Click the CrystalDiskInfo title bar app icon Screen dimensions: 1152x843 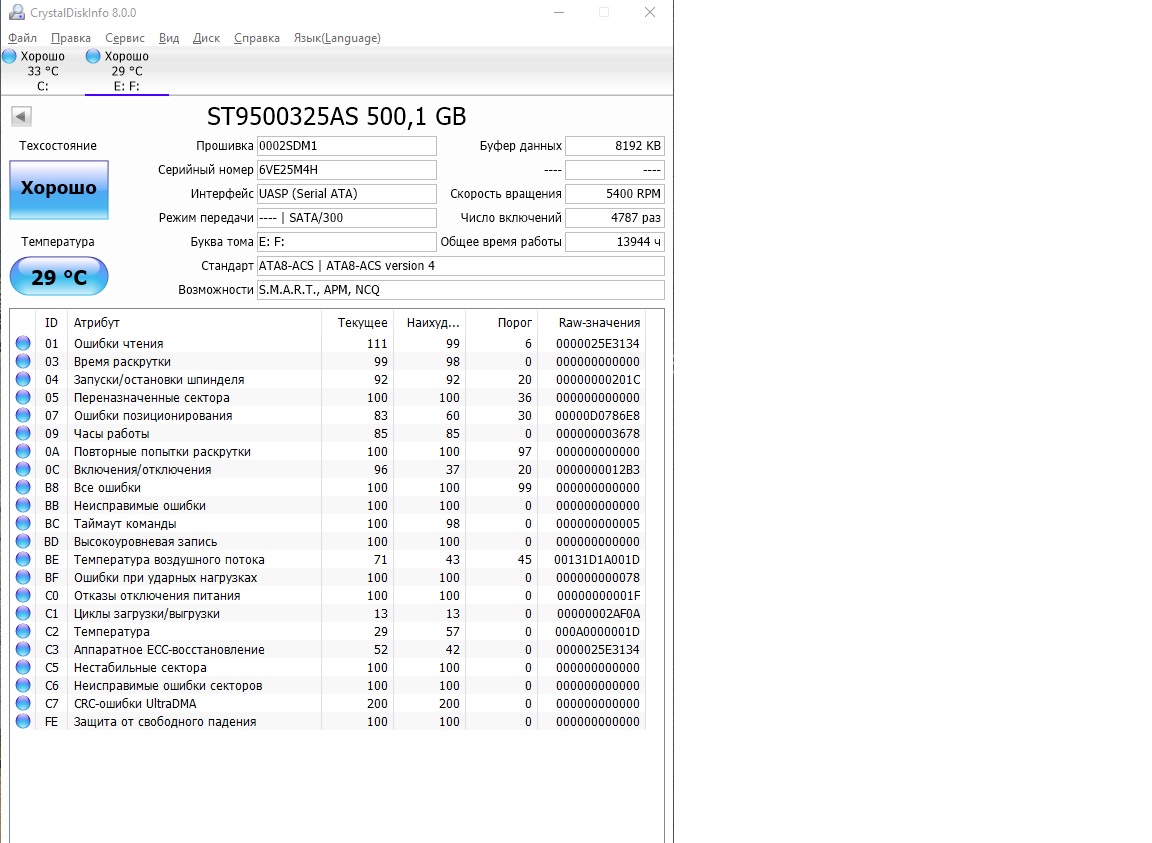pos(16,12)
